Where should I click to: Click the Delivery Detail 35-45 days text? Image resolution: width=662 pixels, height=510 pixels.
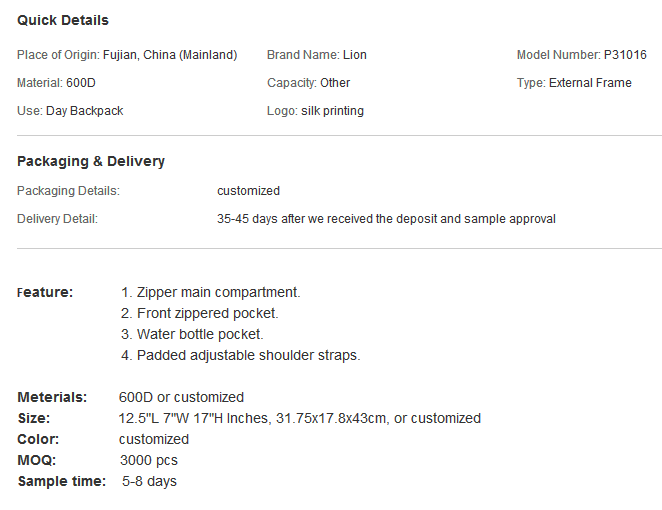[386, 219]
